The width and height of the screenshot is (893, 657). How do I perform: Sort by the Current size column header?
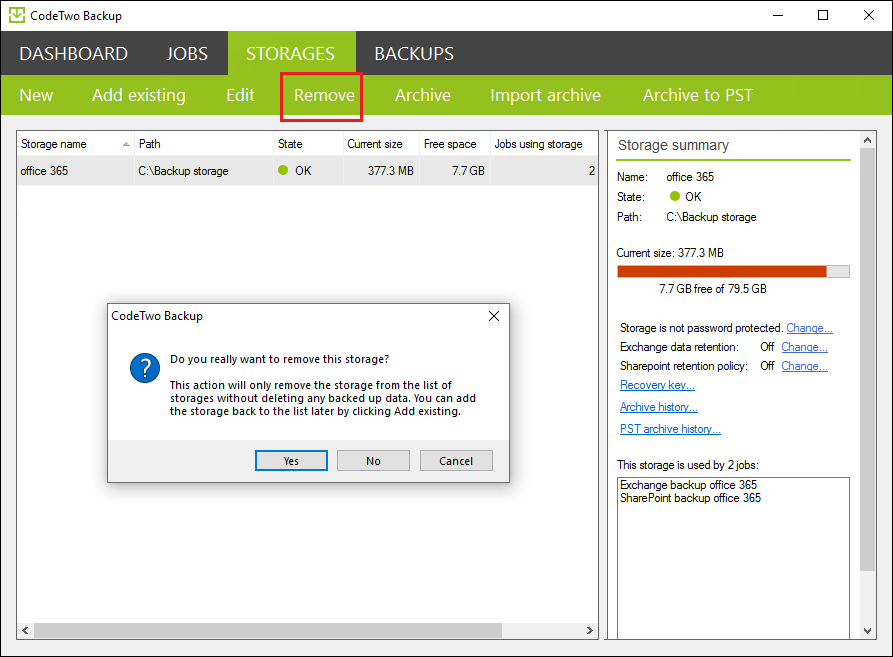(x=382, y=144)
